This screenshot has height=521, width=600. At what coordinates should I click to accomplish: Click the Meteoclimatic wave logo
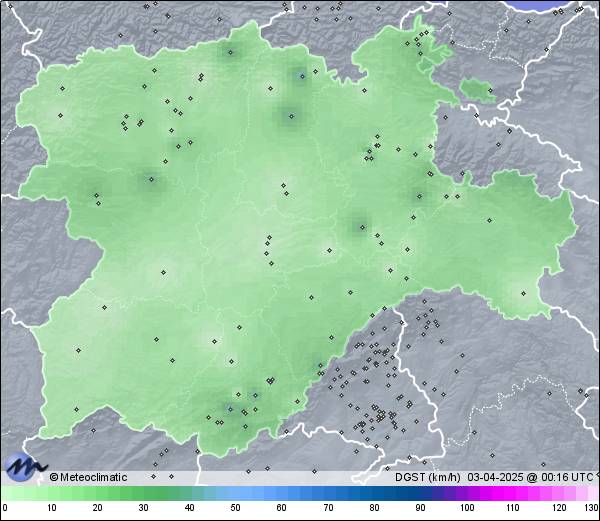25,467
